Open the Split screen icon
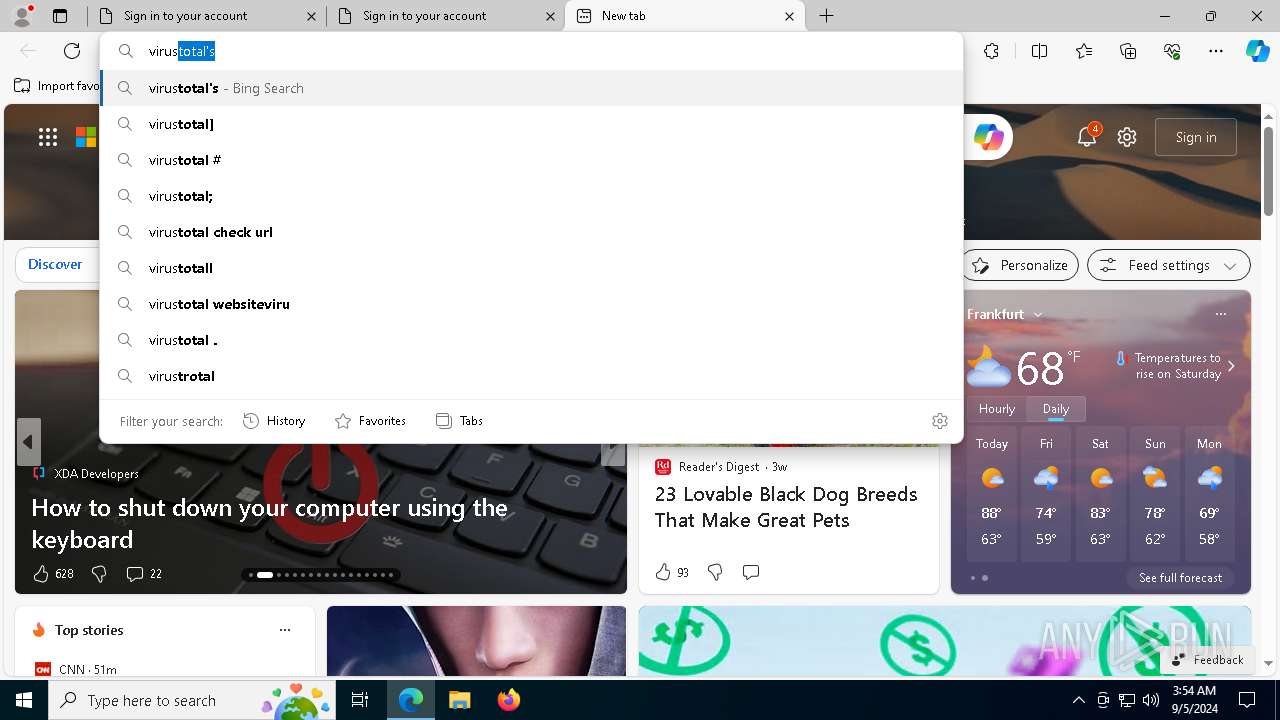This screenshot has width=1280, height=720. coord(1039,51)
